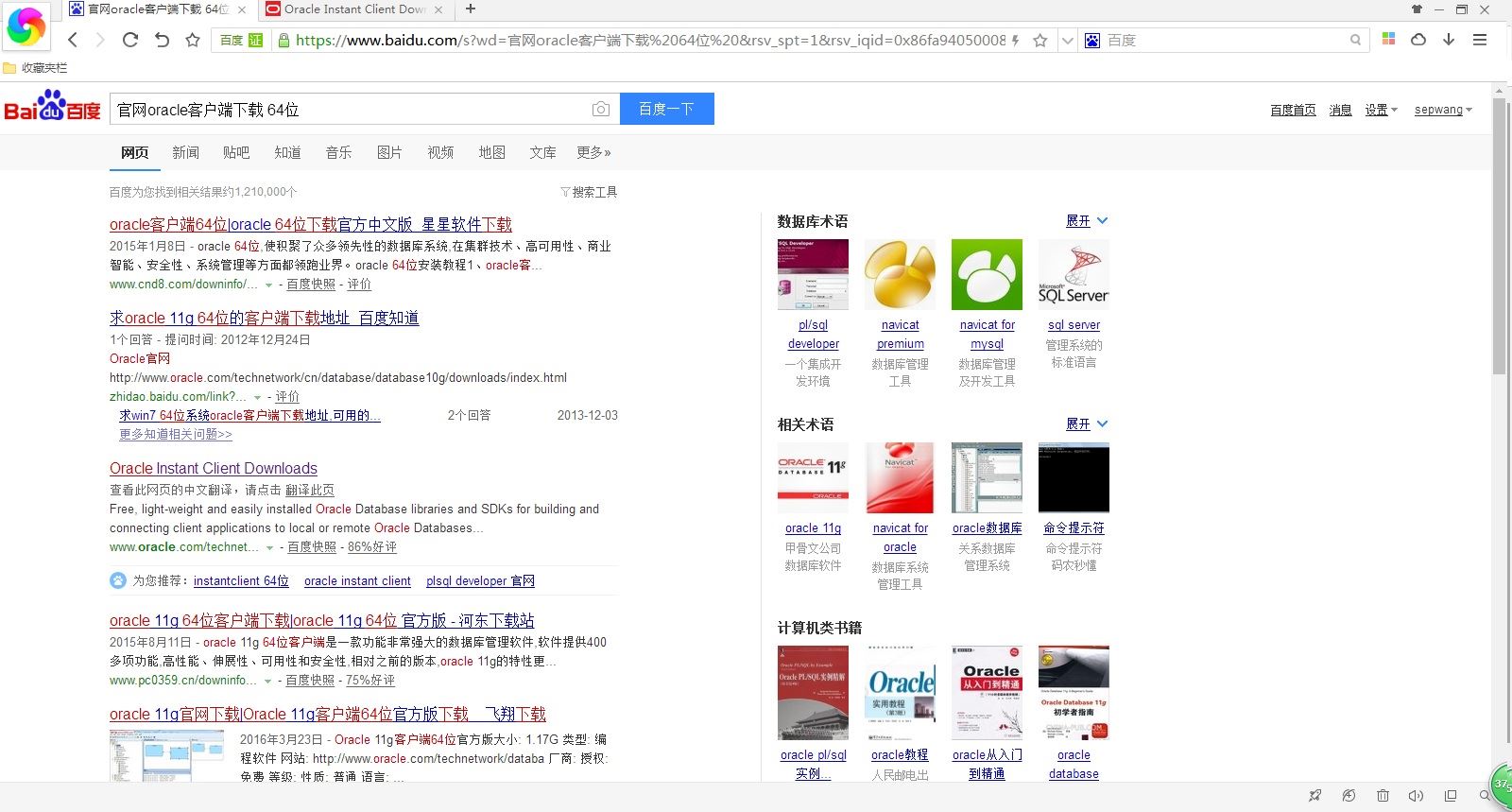Select the 图片 category tab

click(x=389, y=152)
